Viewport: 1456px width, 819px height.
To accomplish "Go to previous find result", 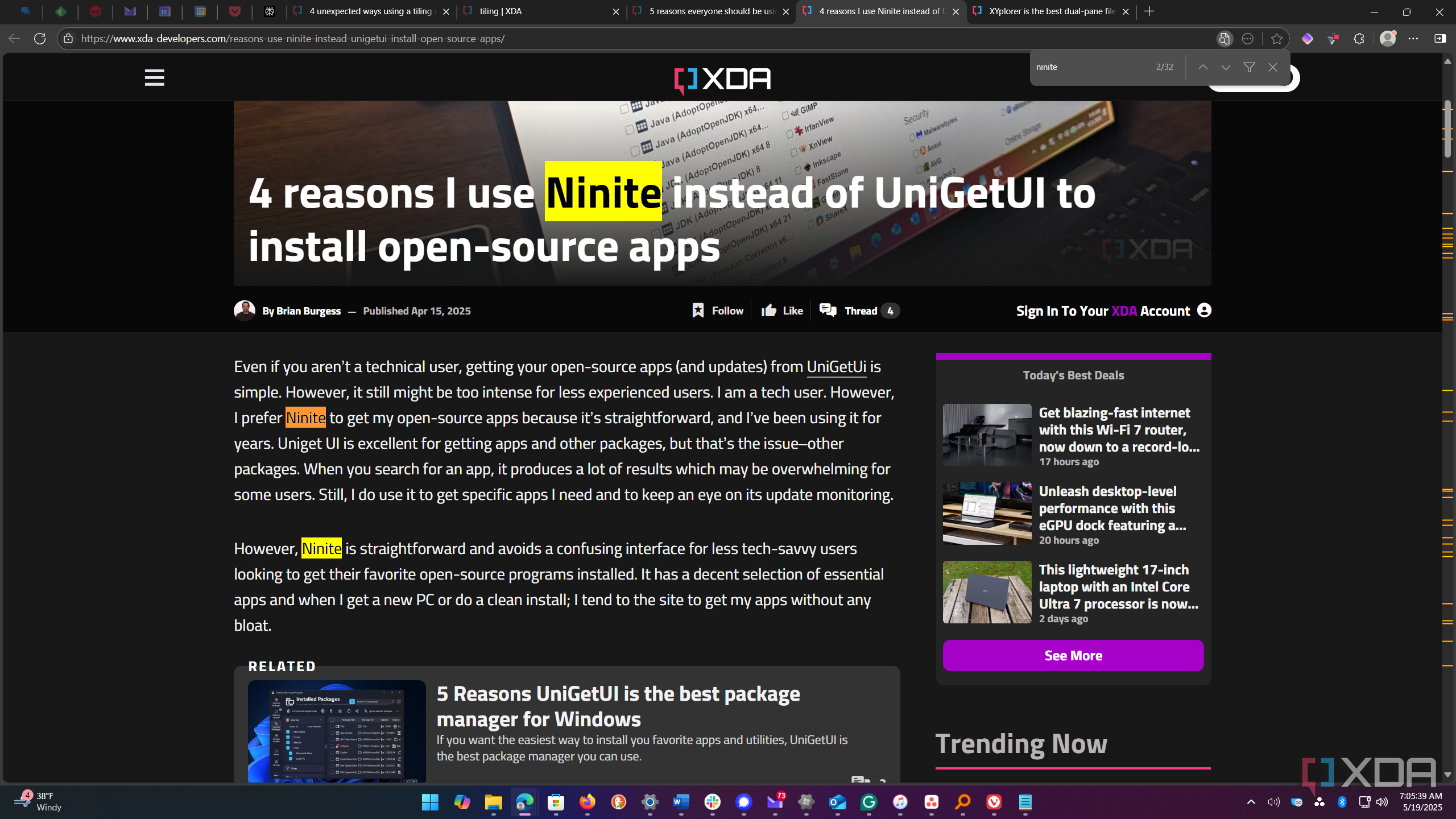I will (x=1203, y=67).
